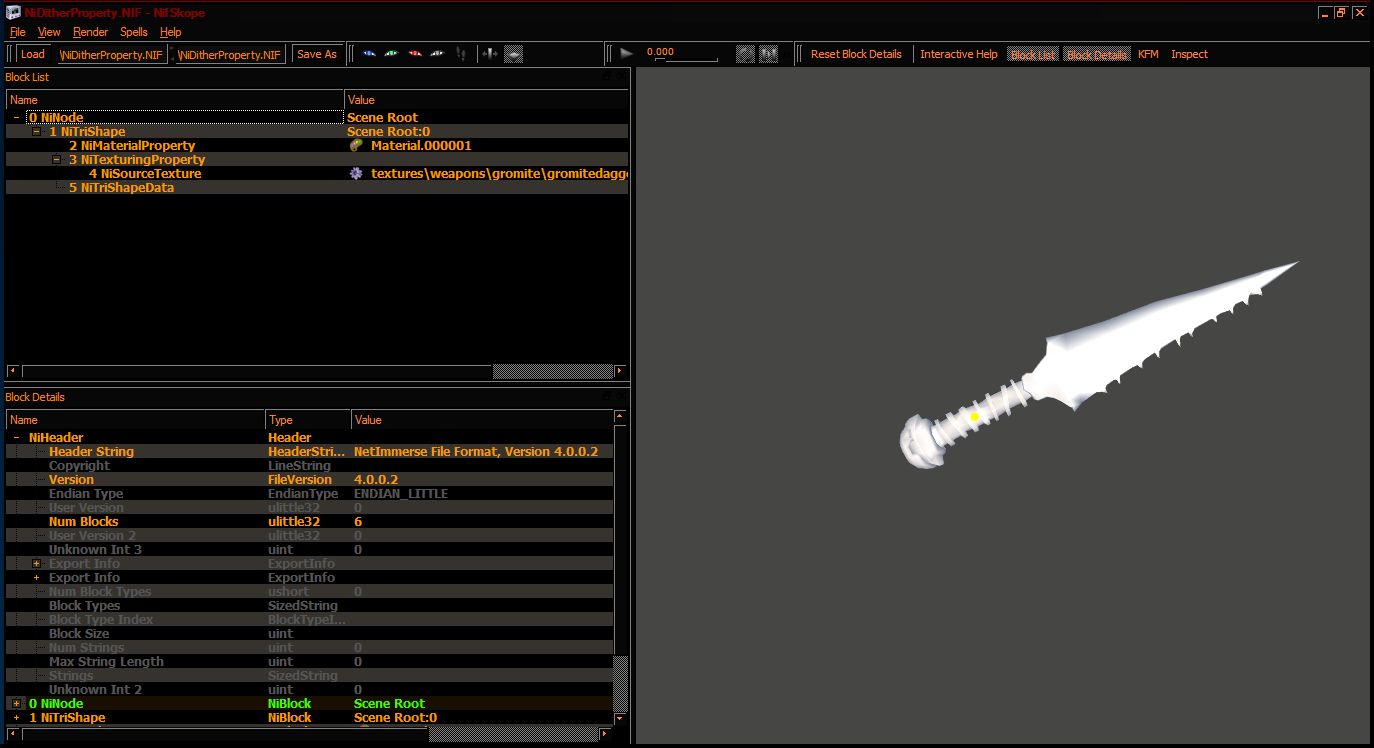Viewport: 1374px width, 748px height.
Task: Collapse the 1 NiTriShape tree node
Action: coord(37,131)
